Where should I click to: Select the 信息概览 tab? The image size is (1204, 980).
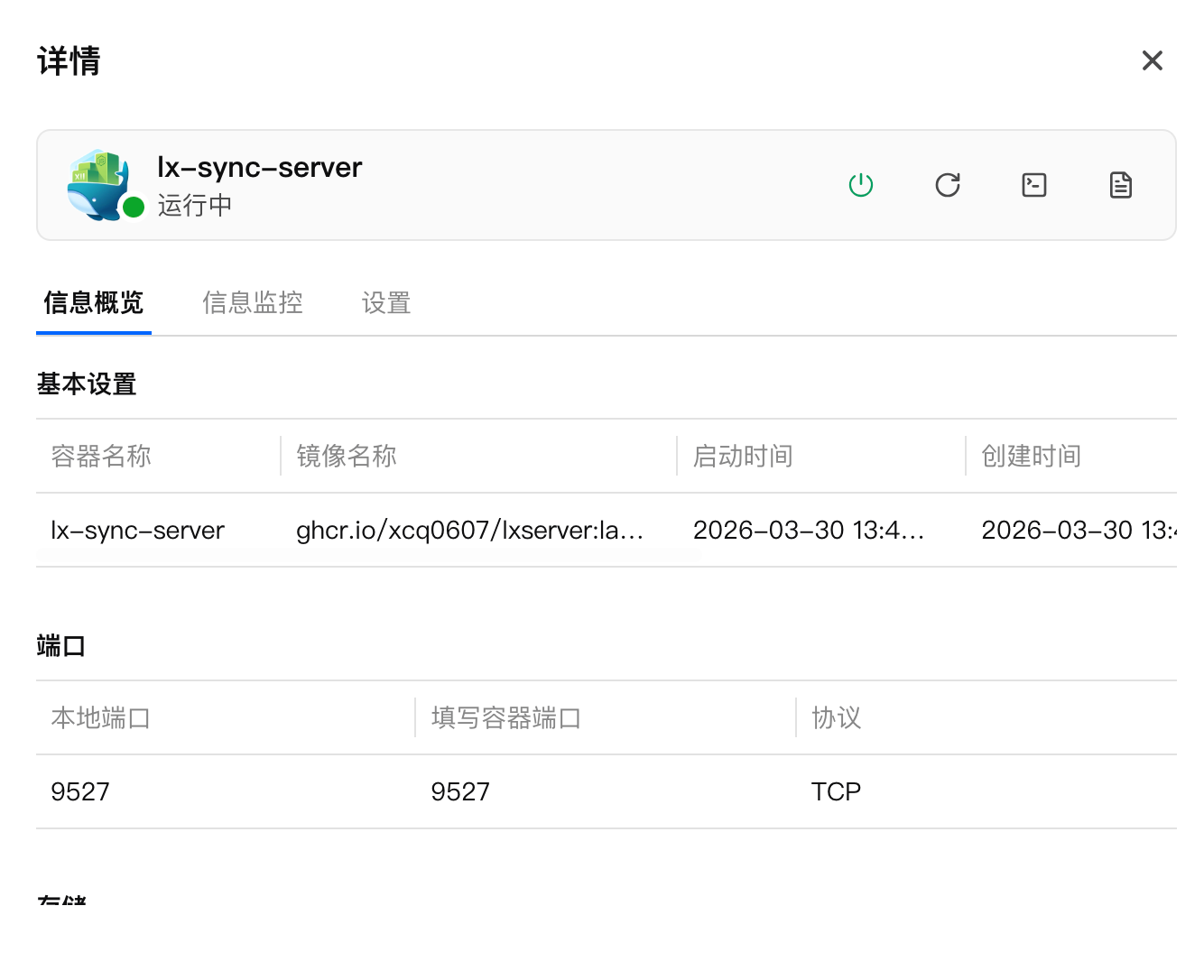coord(94,302)
